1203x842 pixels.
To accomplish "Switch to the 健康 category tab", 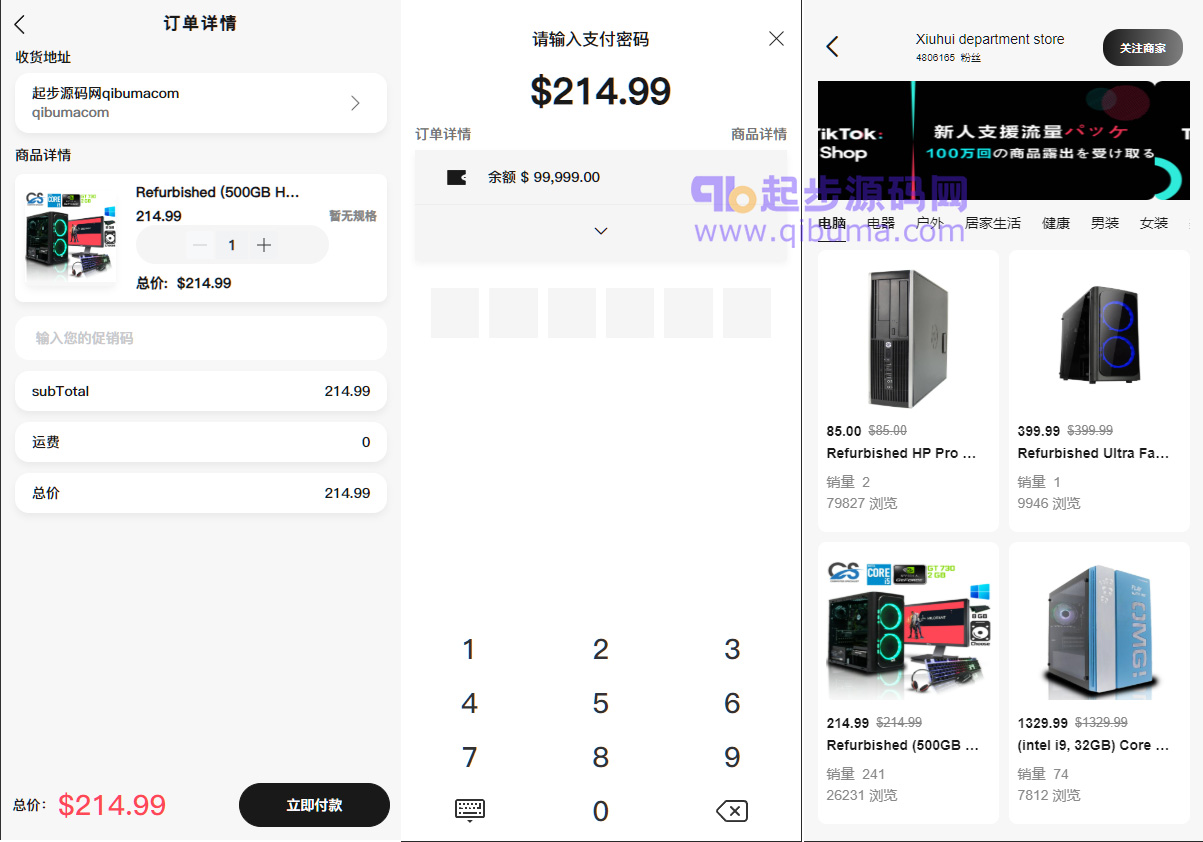I will pos(1056,223).
